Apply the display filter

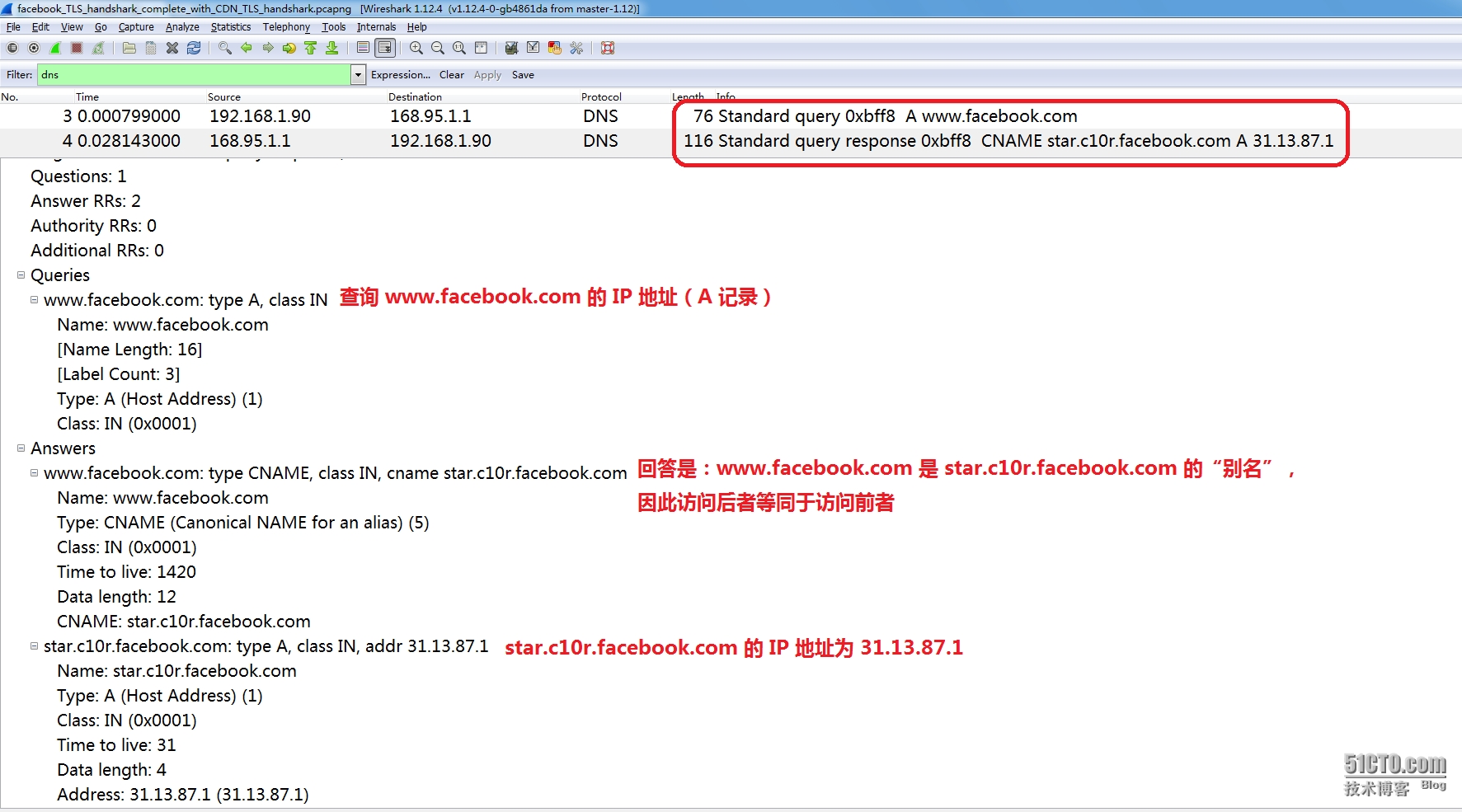tap(487, 75)
